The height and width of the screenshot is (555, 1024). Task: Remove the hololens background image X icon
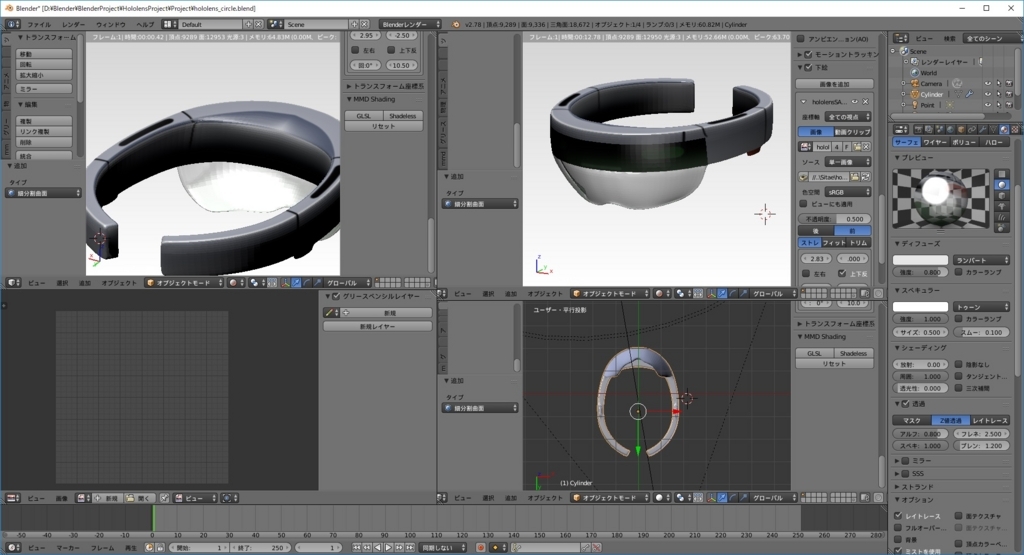click(x=865, y=102)
